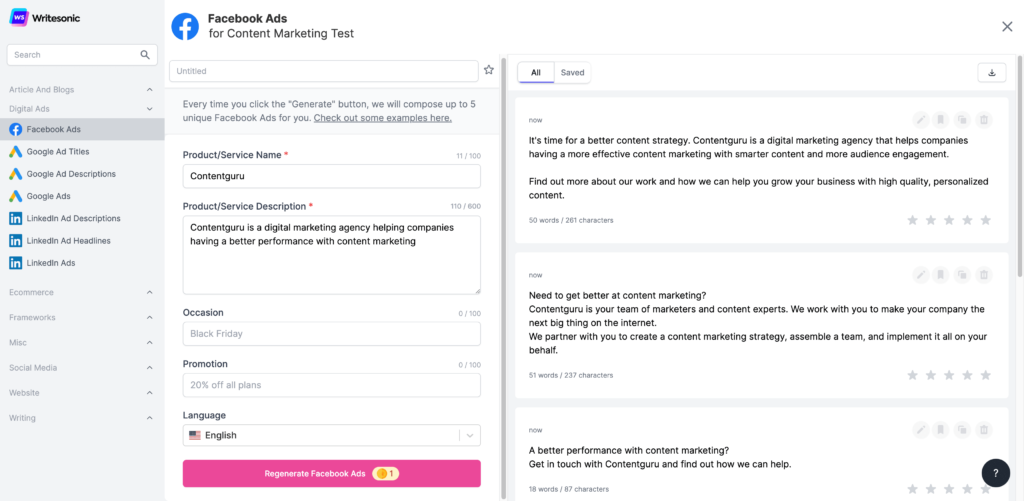The height and width of the screenshot is (501, 1024).
Task: Bookmark the first generated ad
Action: coord(940,120)
